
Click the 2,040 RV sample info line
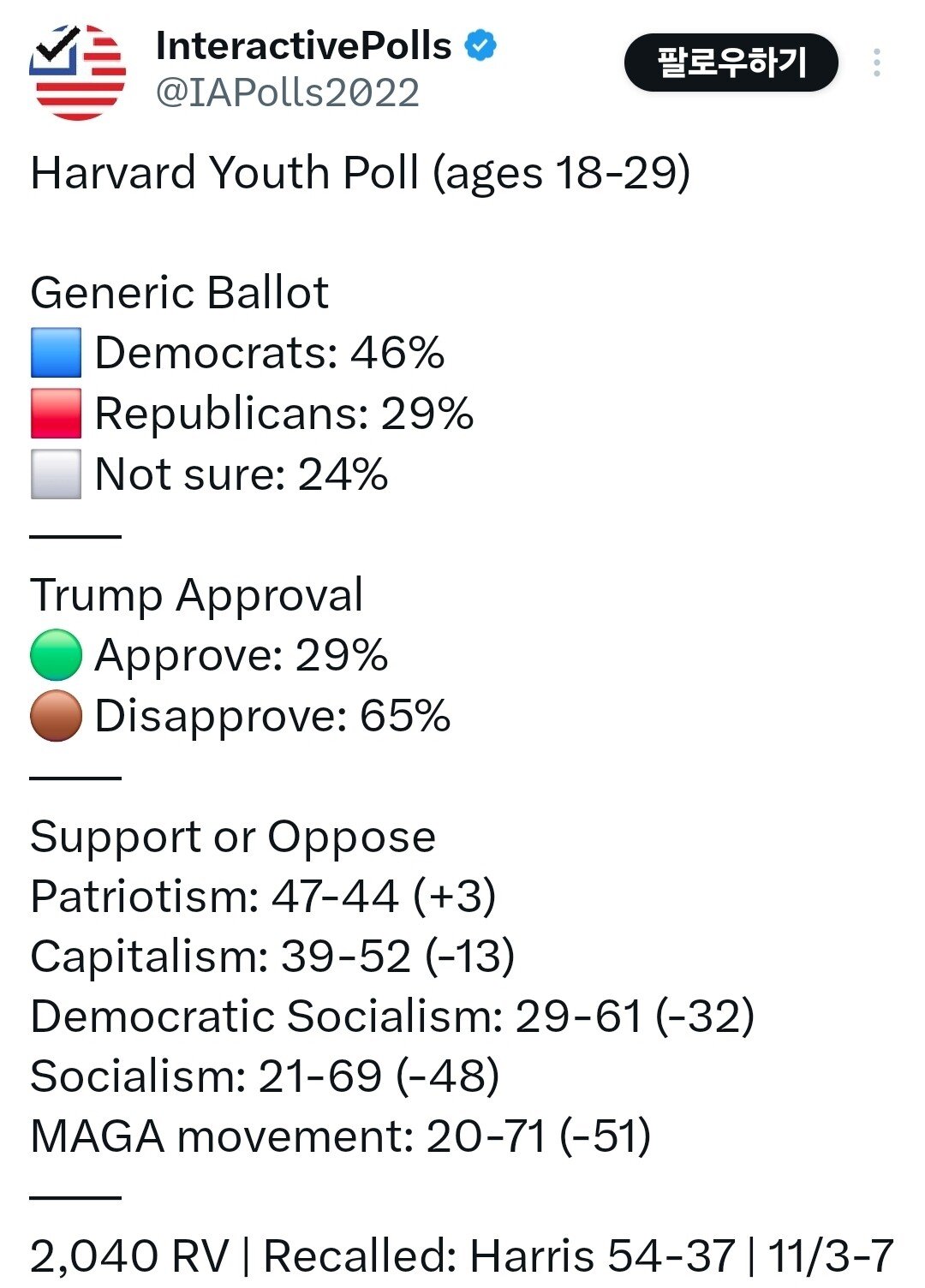point(461,1256)
